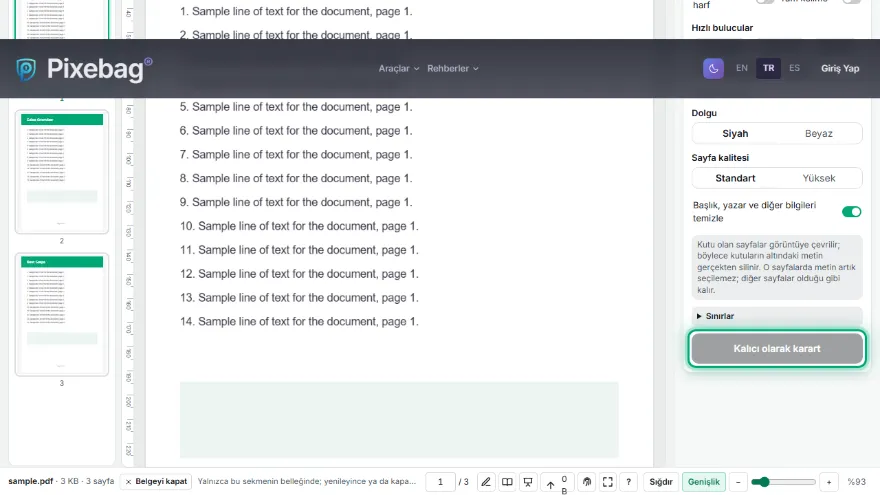Image resolution: width=880 pixels, height=495 pixels.
Task: Click the page number input field
Action: (x=440, y=482)
